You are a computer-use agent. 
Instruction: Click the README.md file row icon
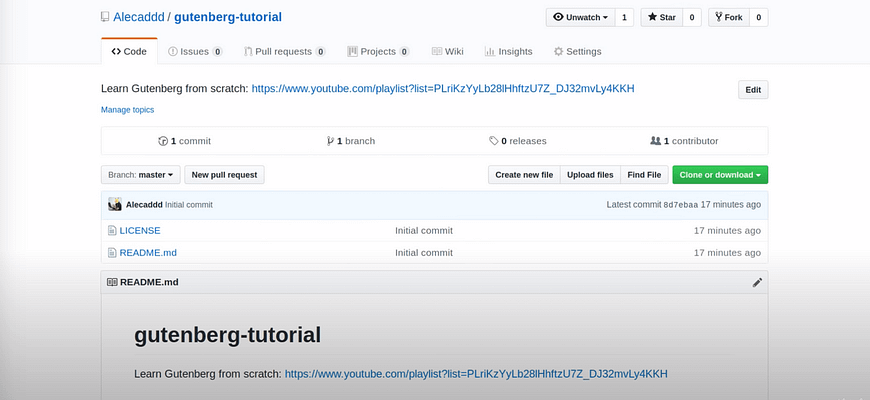click(112, 252)
